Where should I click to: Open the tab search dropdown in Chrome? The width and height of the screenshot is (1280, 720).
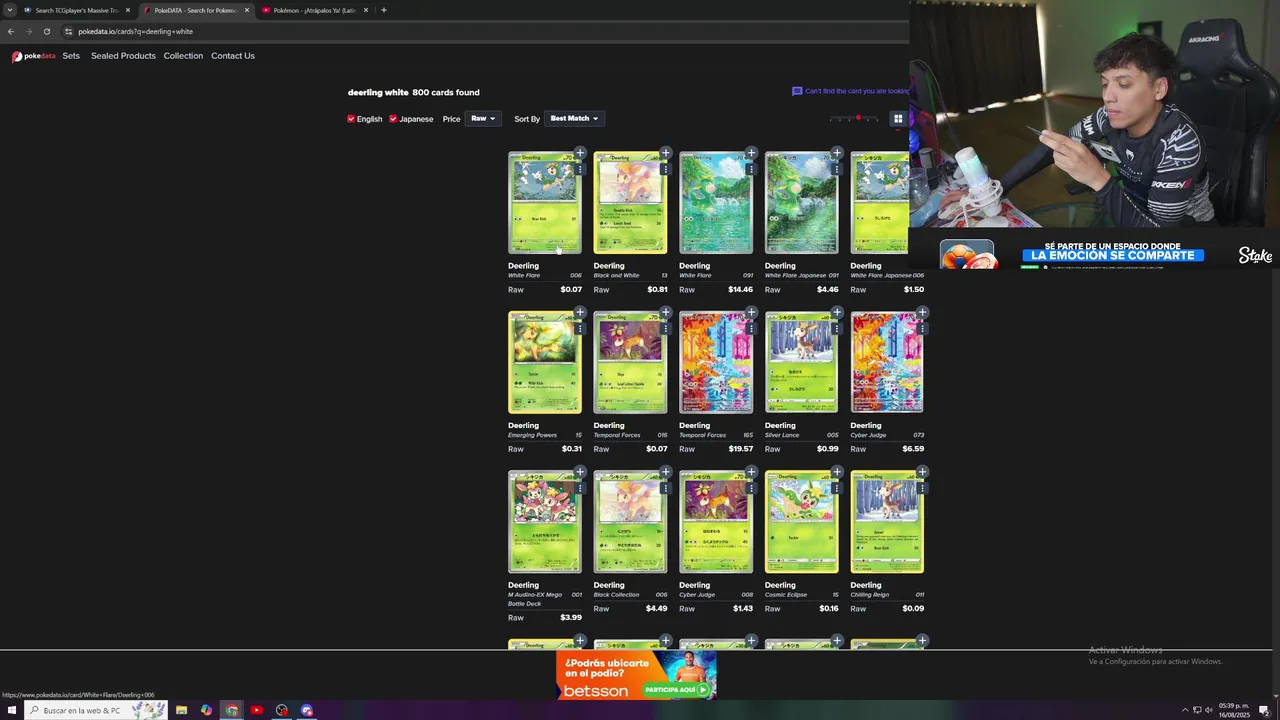[10, 10]
